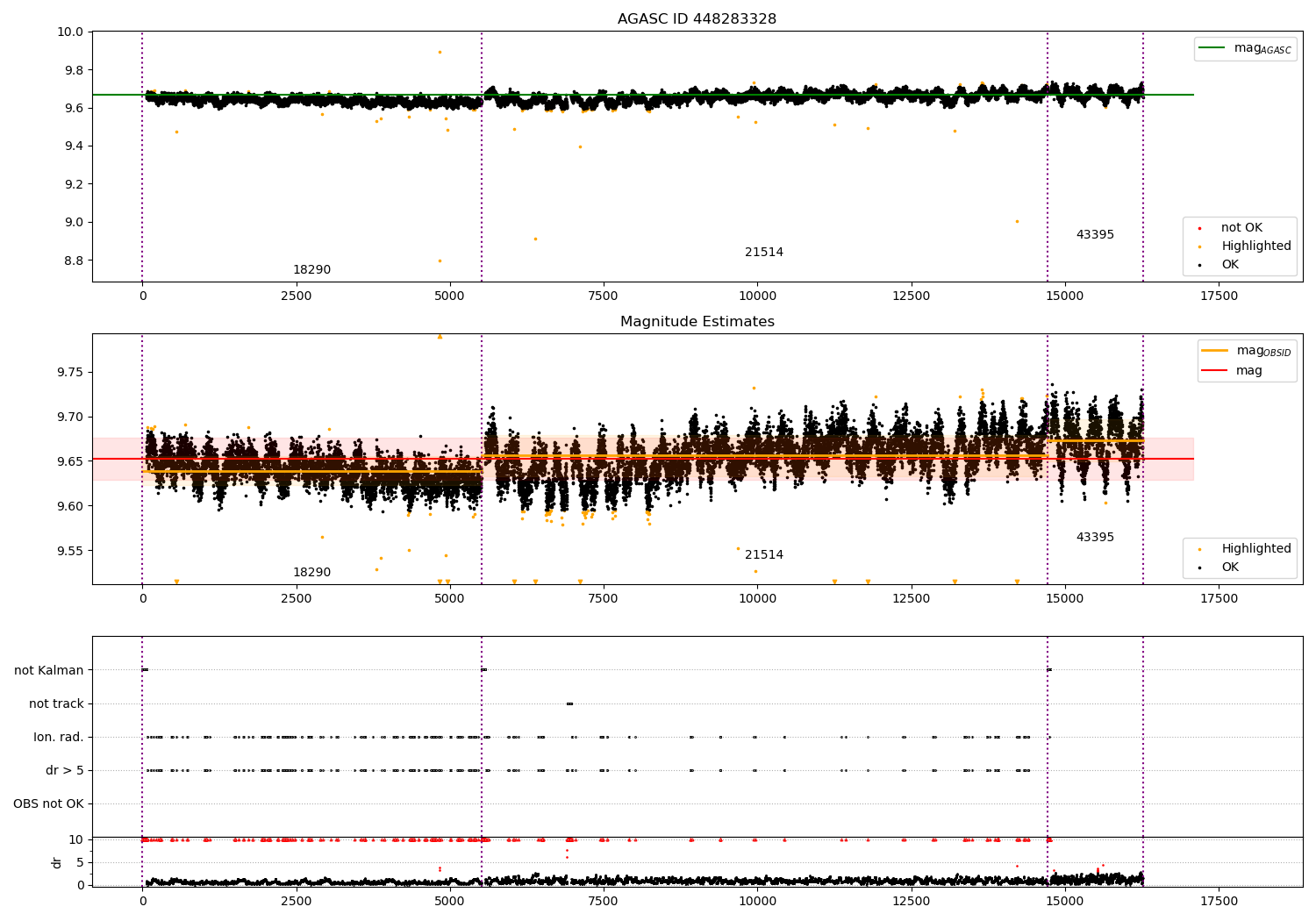Click the 9.4 y-tick label
Image resolution: width=1316 pixels, height=921 pixels.
point(74,146)
